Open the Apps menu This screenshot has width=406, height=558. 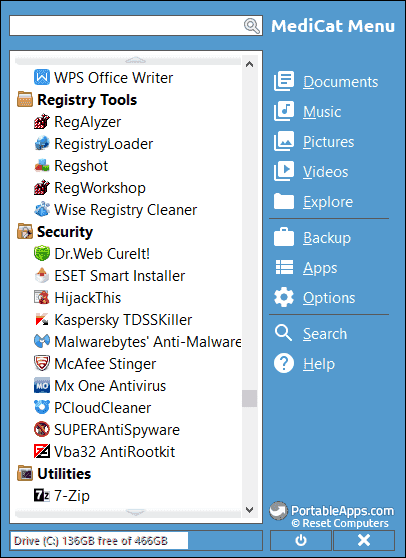pyautogui.click(x=320, y=268)
